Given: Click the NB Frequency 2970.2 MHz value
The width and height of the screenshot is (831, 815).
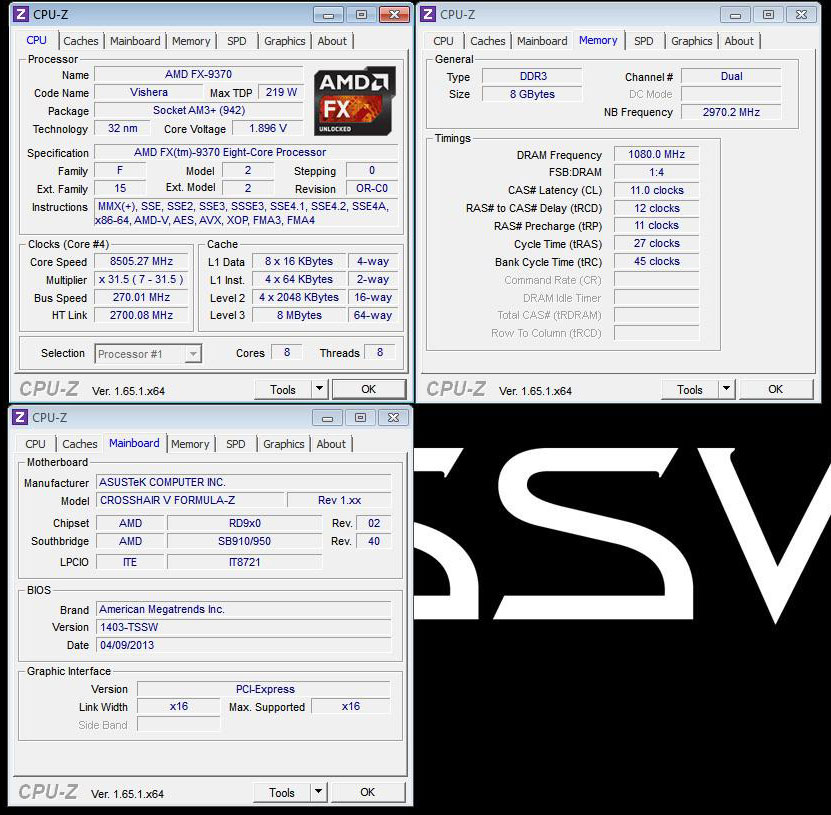Looking at the screenshot, I should (731, 112).
